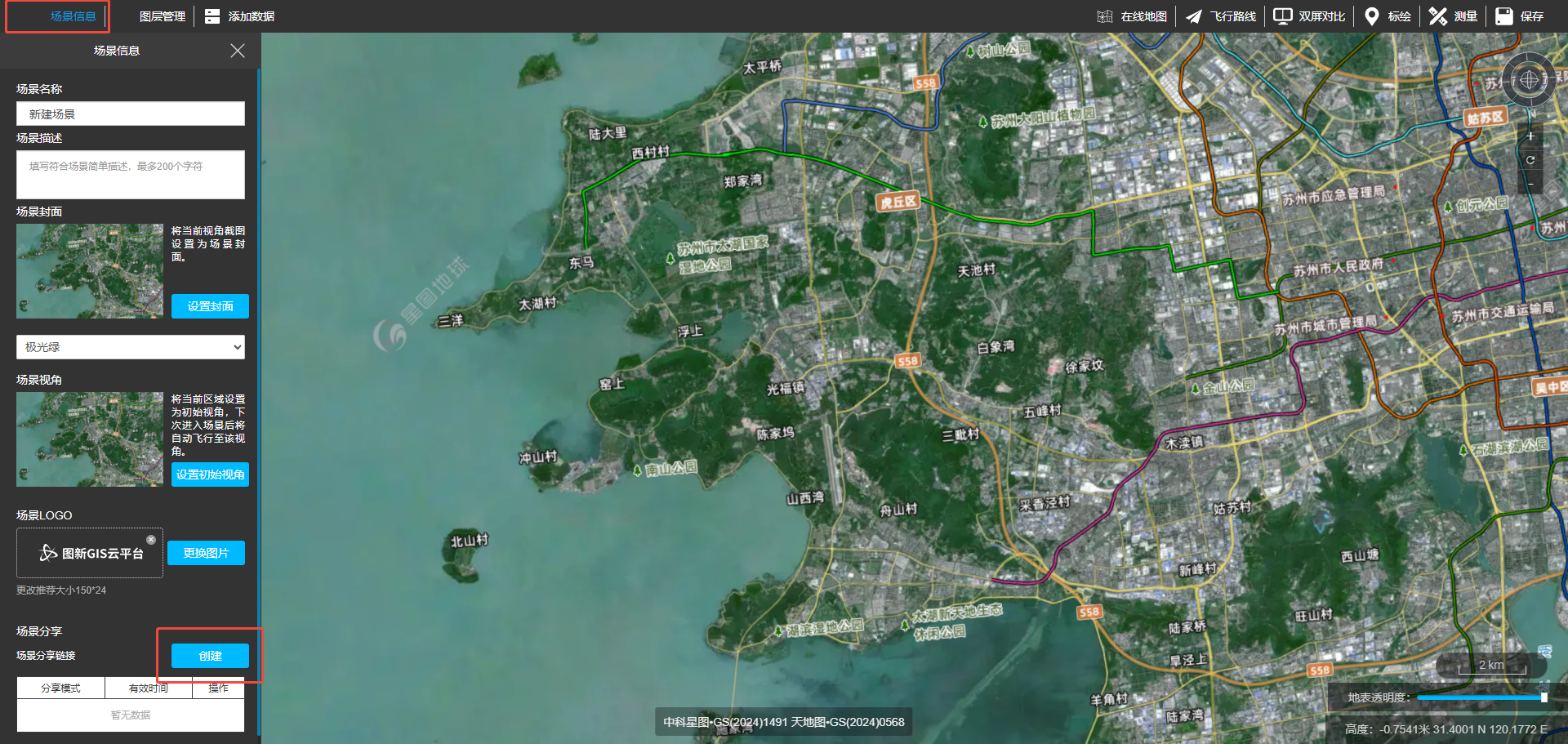Zoom out the map with minus button
The height and width of the screenshot is (744, 1568).
tap(1530, 185)
